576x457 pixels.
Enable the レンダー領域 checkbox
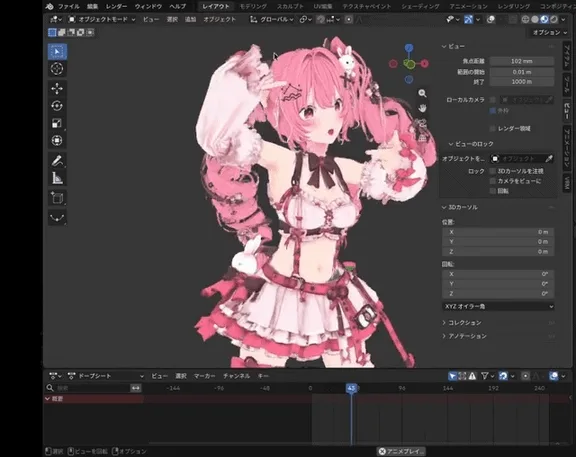[493, 129]
